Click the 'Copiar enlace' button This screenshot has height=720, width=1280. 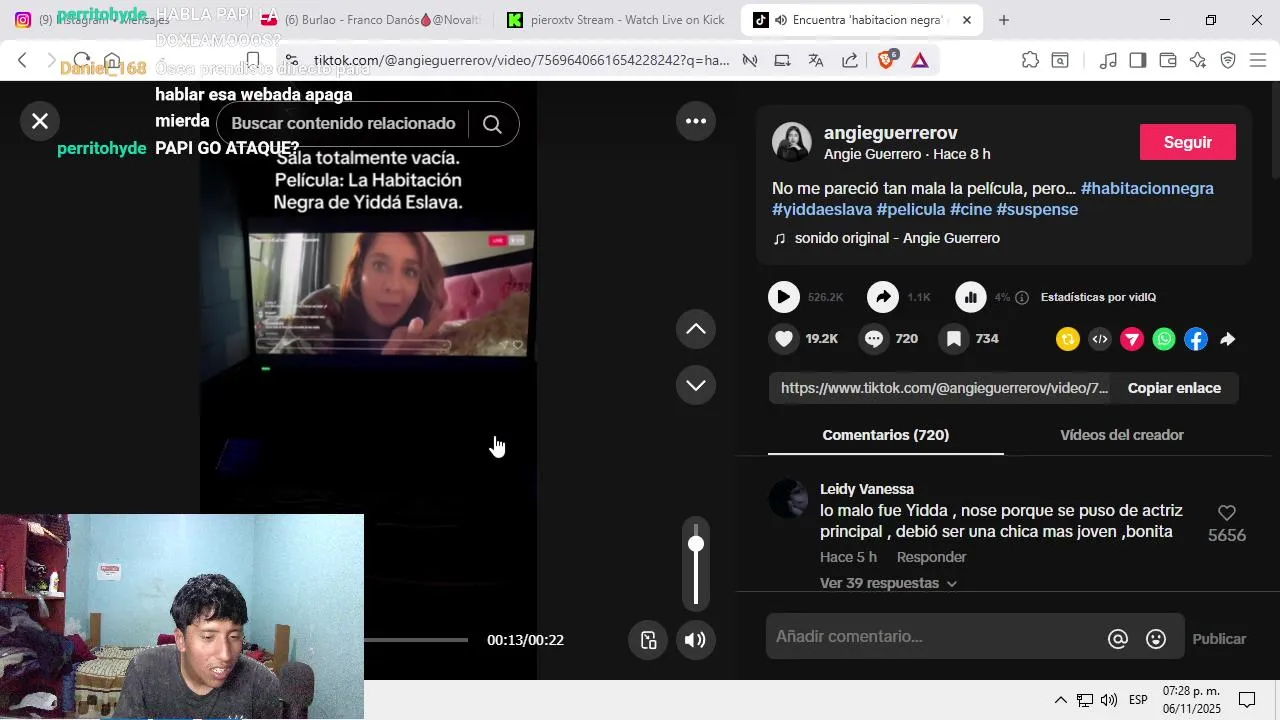click(x=1174, y=388)
